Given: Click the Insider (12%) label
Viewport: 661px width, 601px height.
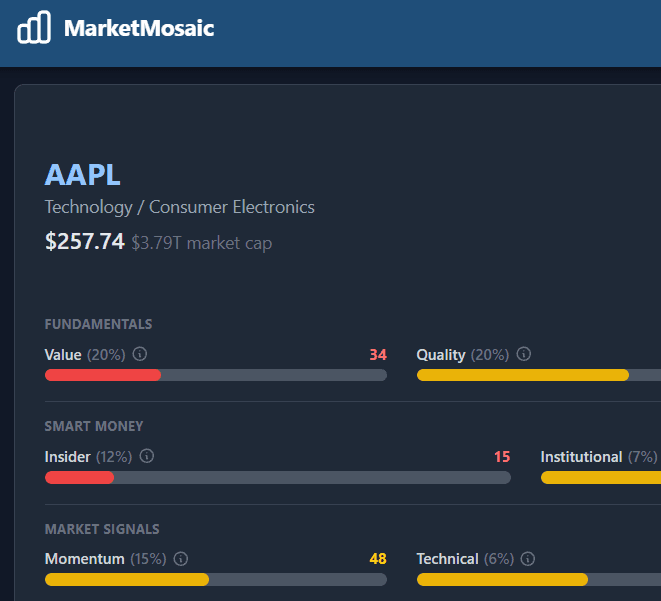Looking at the screenshot, I should [89, 457].
